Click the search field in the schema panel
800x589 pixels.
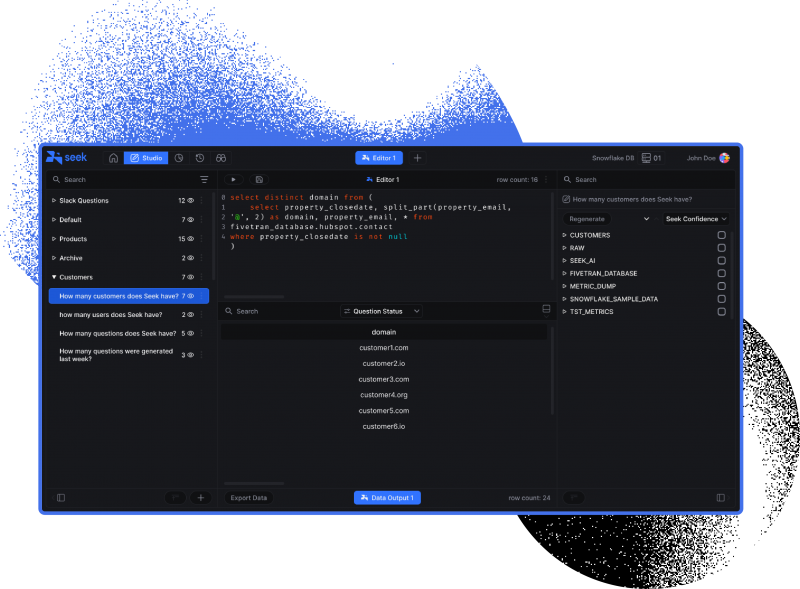[x=620, y=179]
